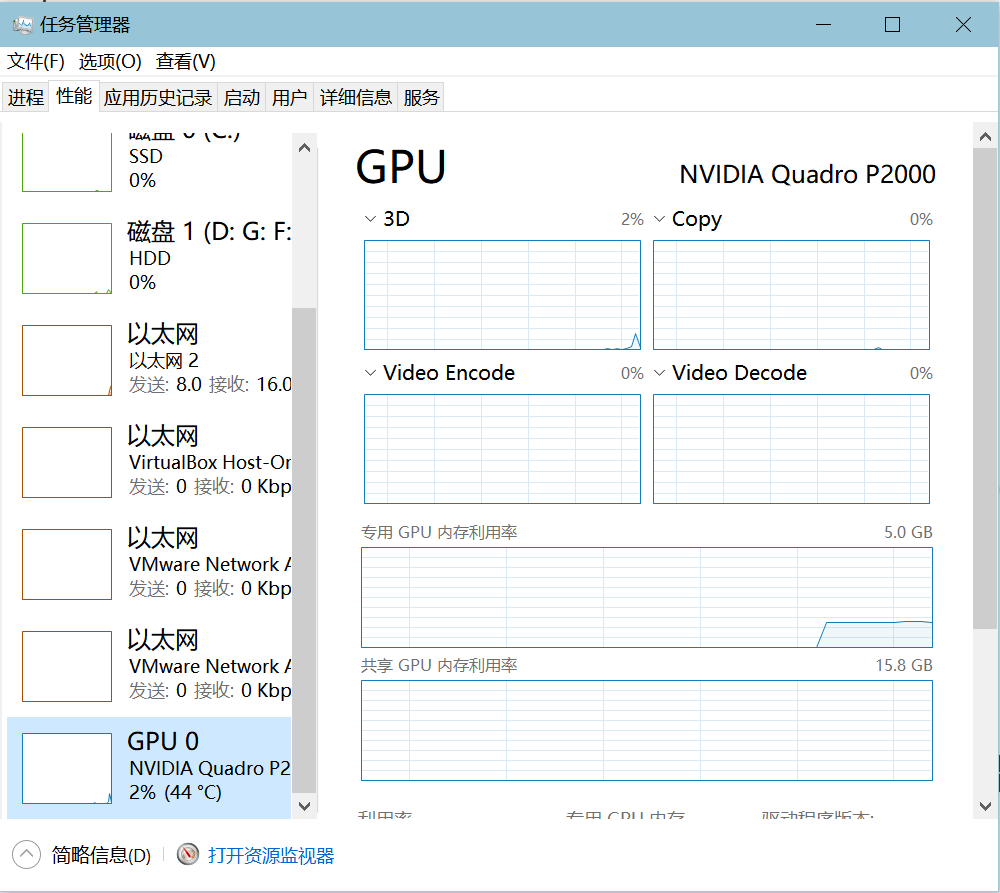Click the sidebar scrollbar thumb

click(304, 550)
